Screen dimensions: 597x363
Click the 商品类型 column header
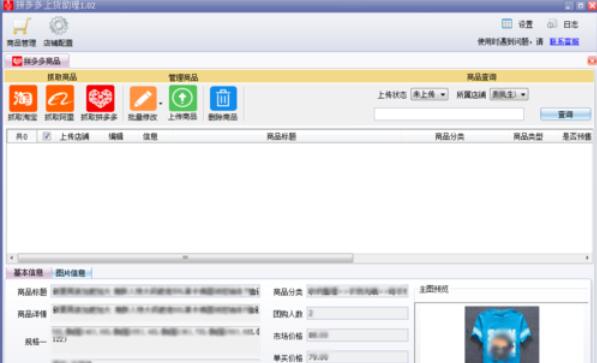528,136
